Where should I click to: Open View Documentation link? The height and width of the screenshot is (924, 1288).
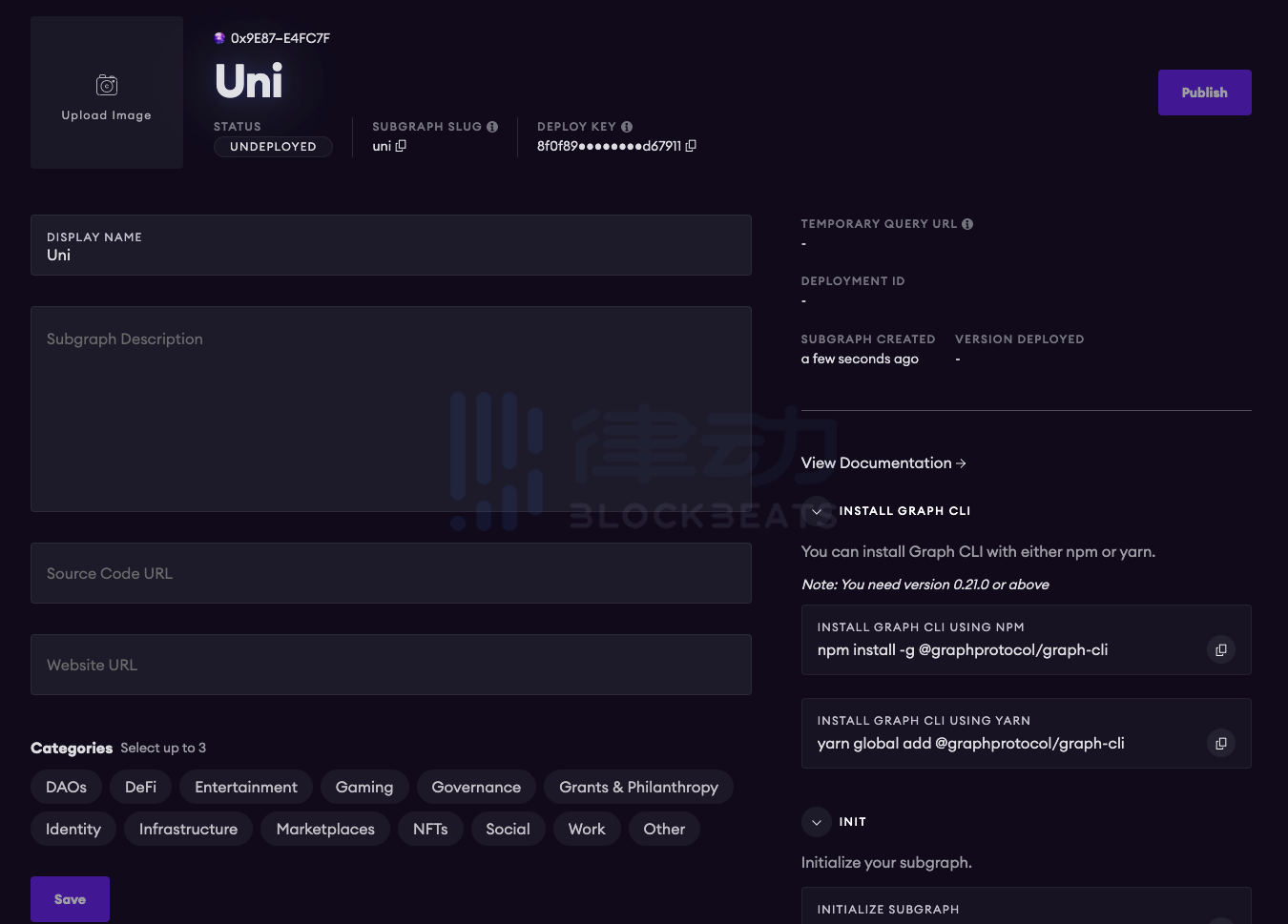pos(883,462)
